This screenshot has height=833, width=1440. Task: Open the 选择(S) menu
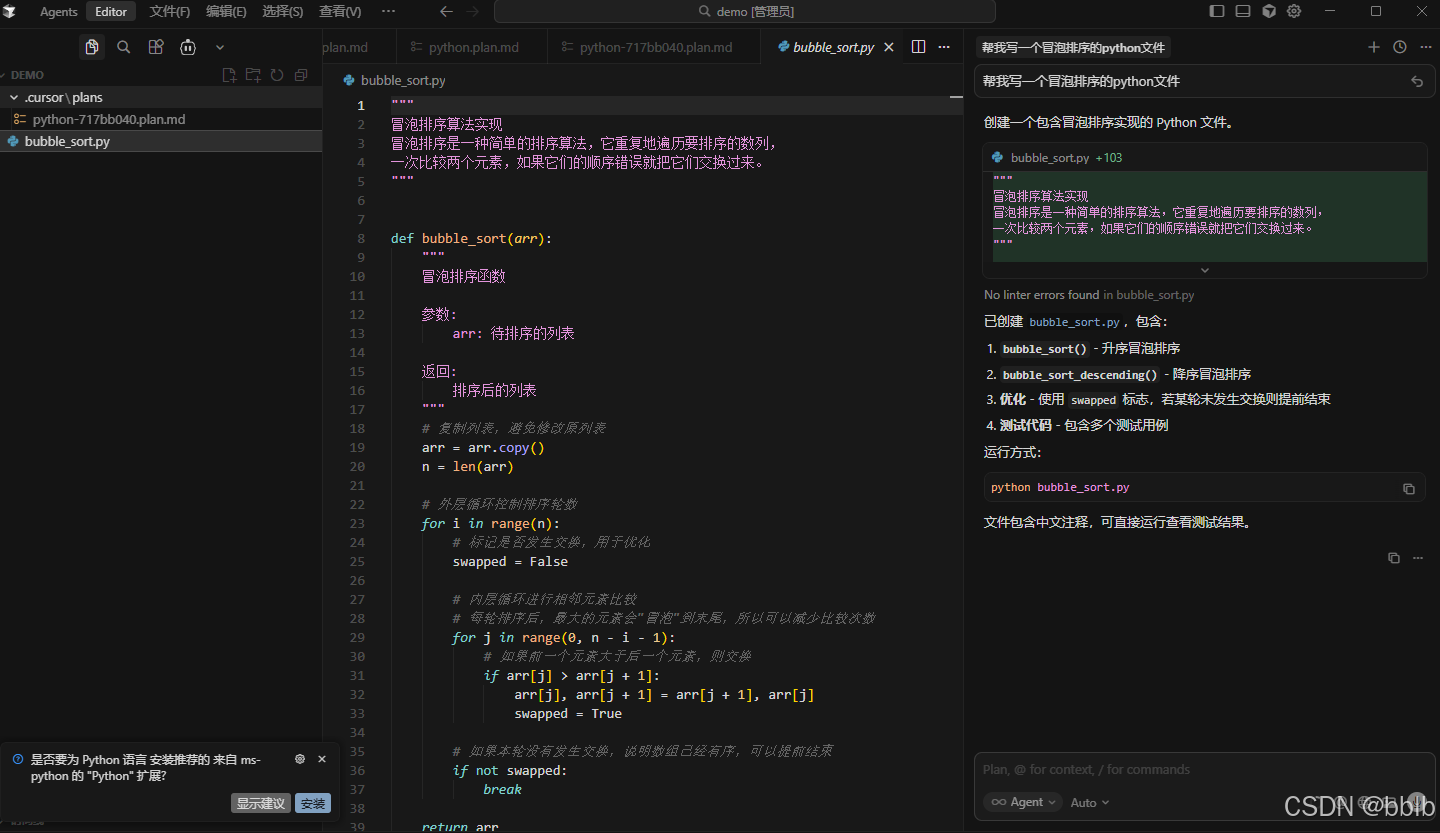pos(283,11)
